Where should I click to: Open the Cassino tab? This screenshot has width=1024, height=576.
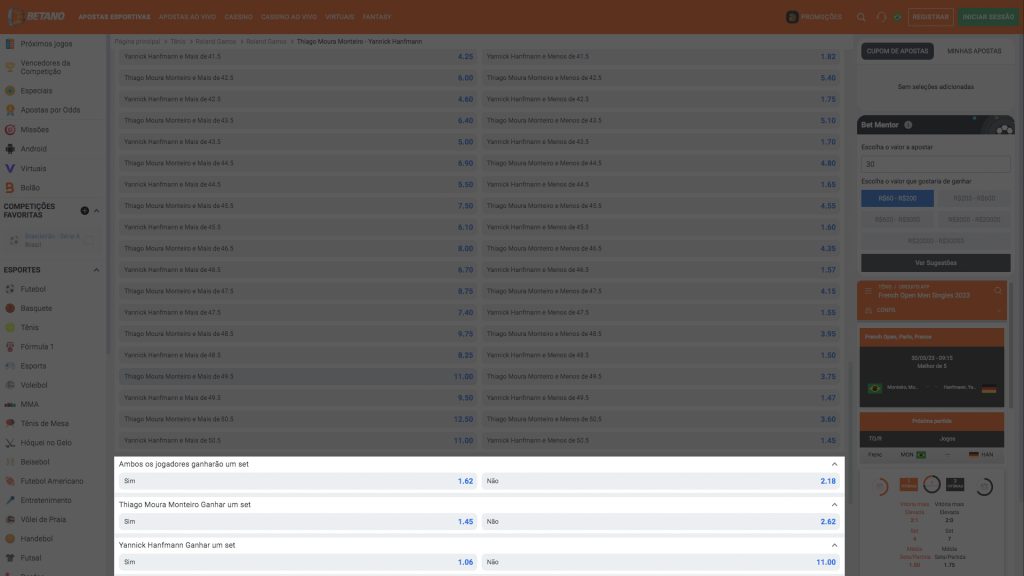[238, 17]
